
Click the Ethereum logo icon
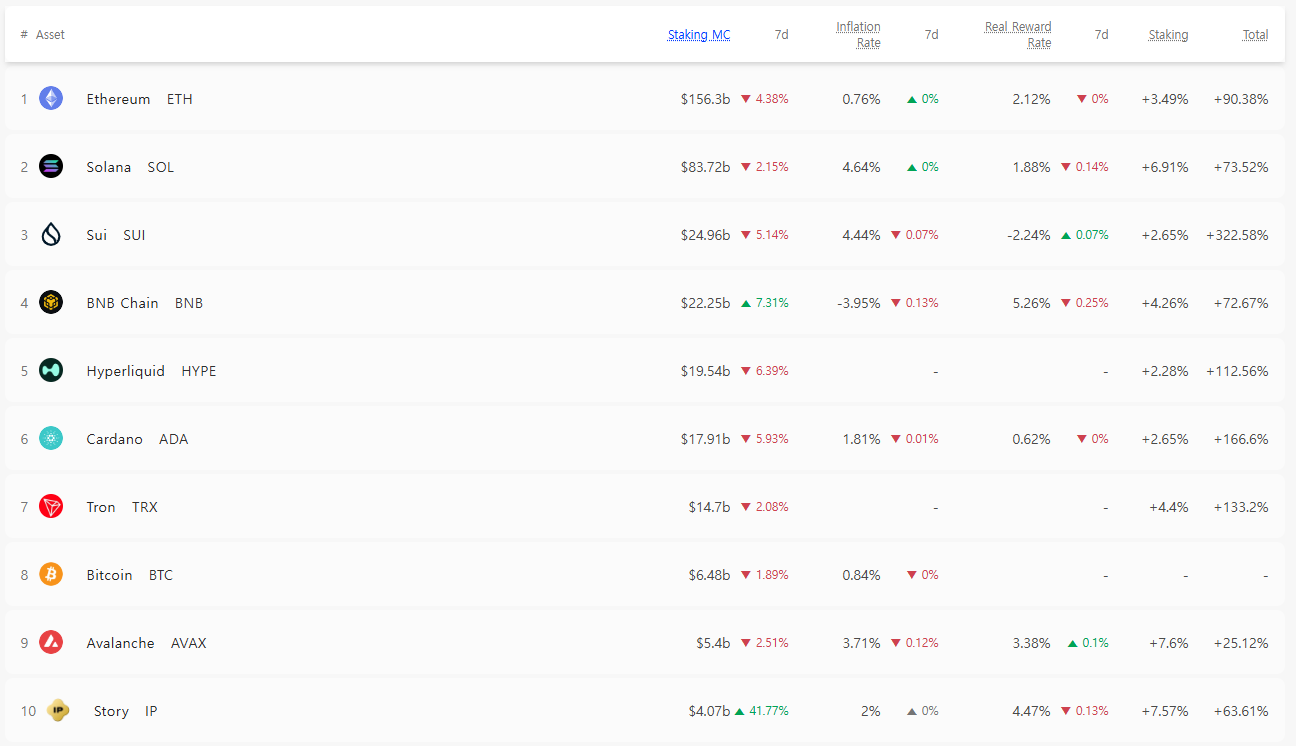51,99
